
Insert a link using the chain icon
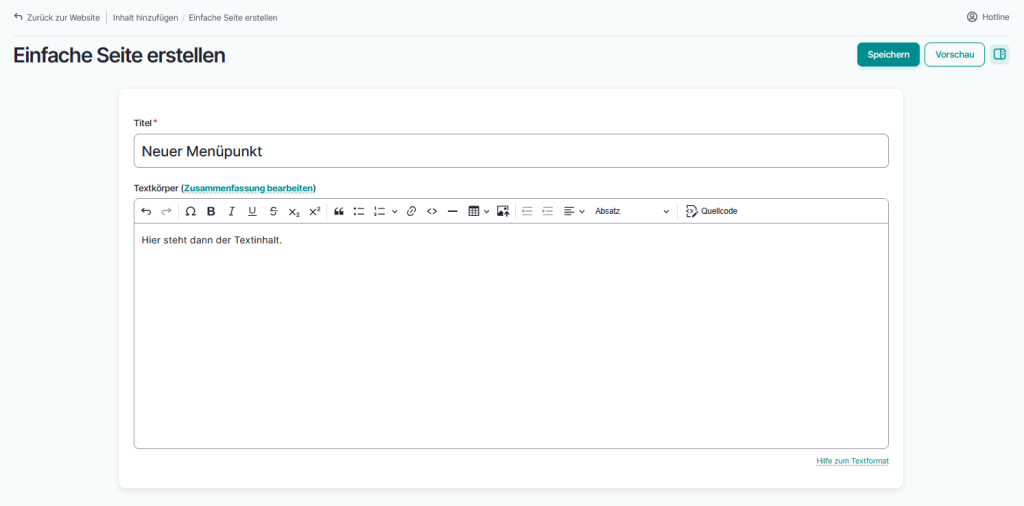411,211
